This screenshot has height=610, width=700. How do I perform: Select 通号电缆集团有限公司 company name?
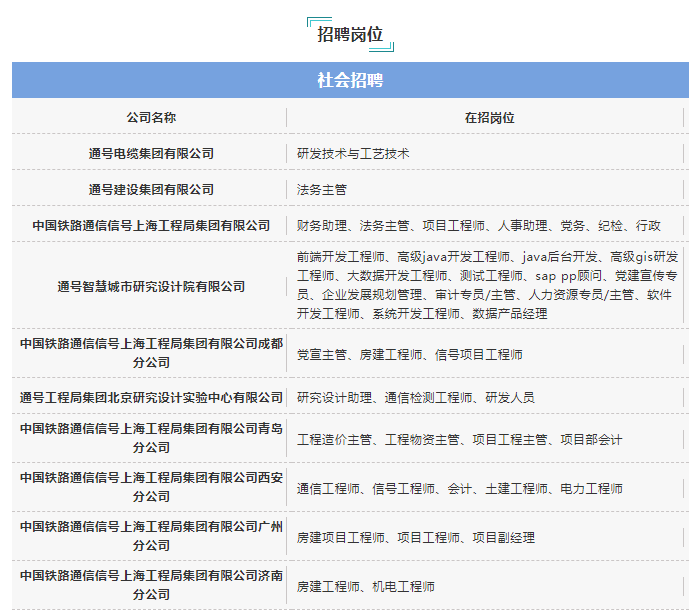[151, 154]
